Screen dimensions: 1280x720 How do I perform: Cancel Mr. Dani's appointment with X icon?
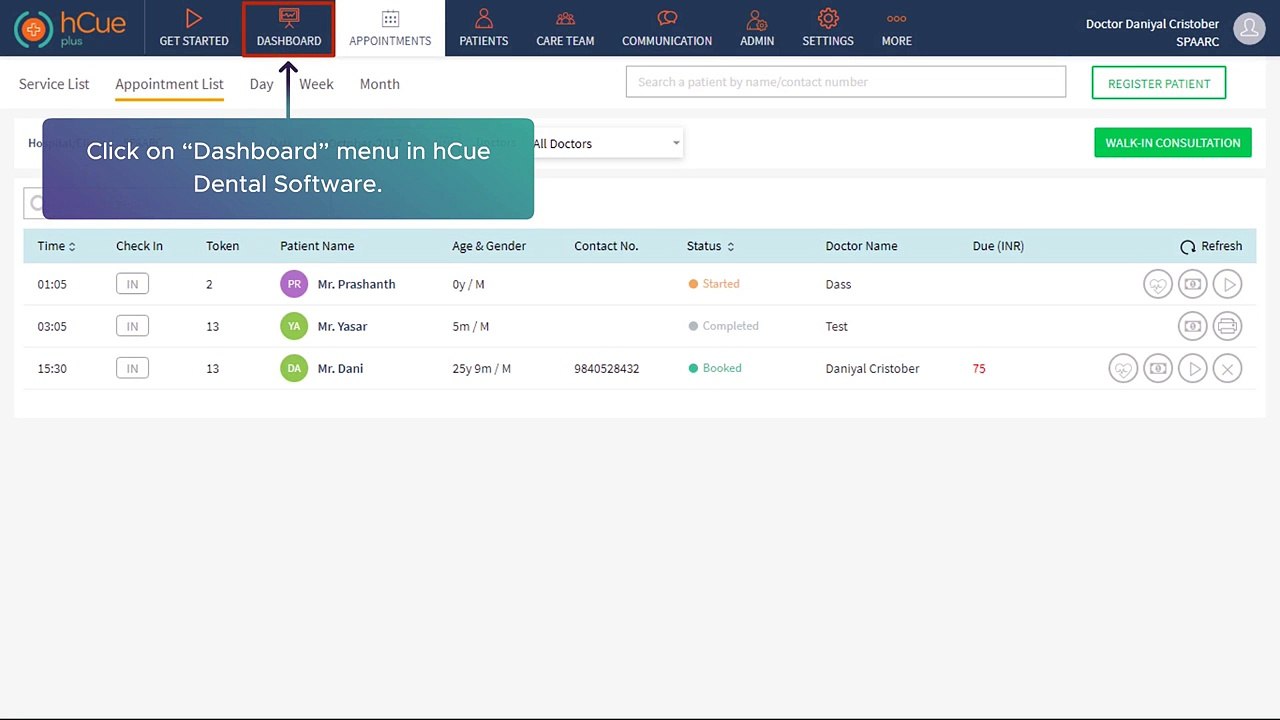(1228, 368)
